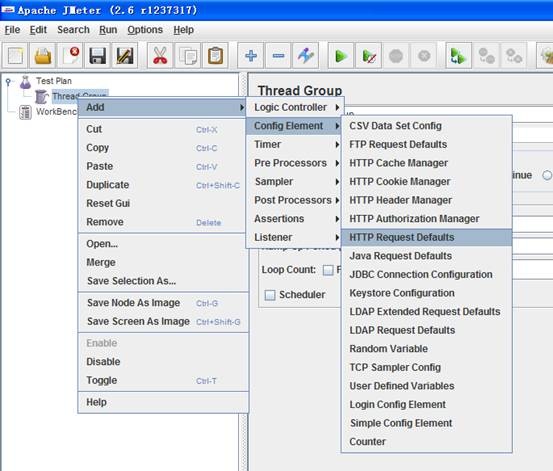The height and width of the screenshot is (471, 553).
Task: Choose HTTP Authorization Manager
Action: coord(427,219)
